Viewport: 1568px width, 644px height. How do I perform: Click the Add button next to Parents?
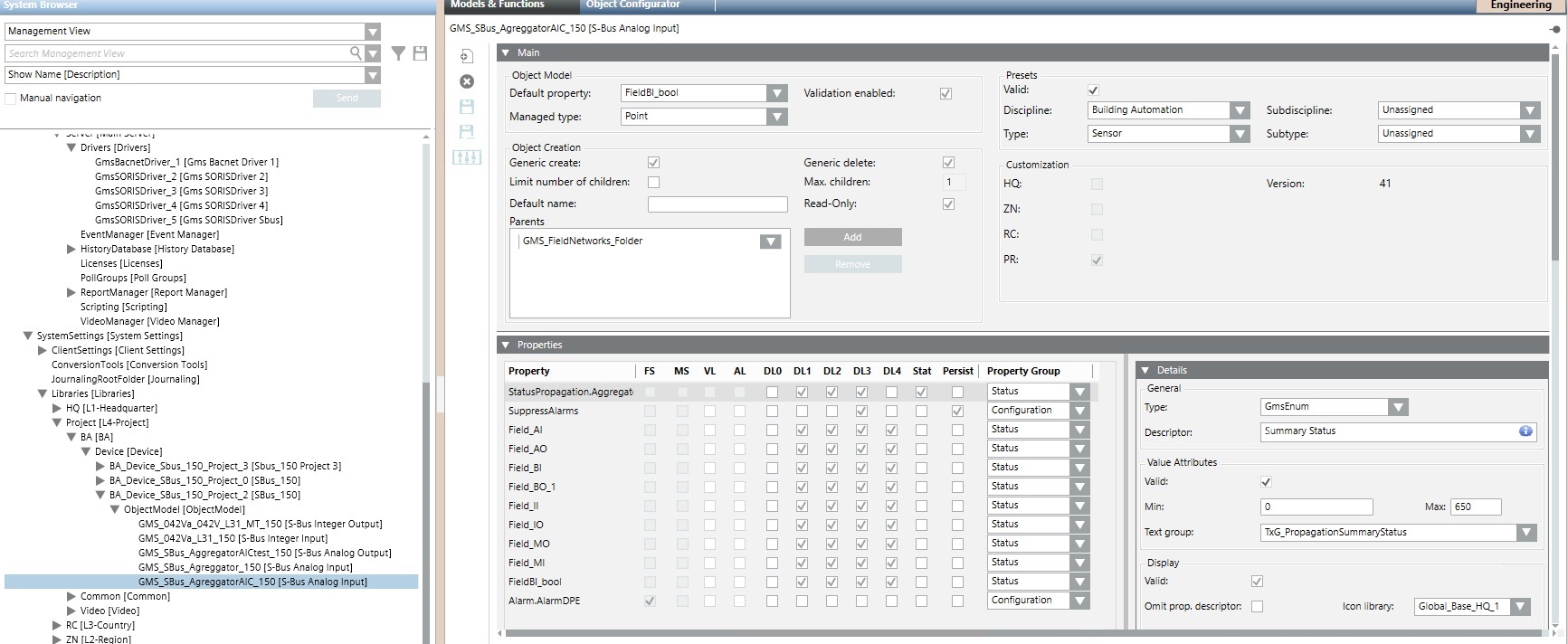[852, 237]
